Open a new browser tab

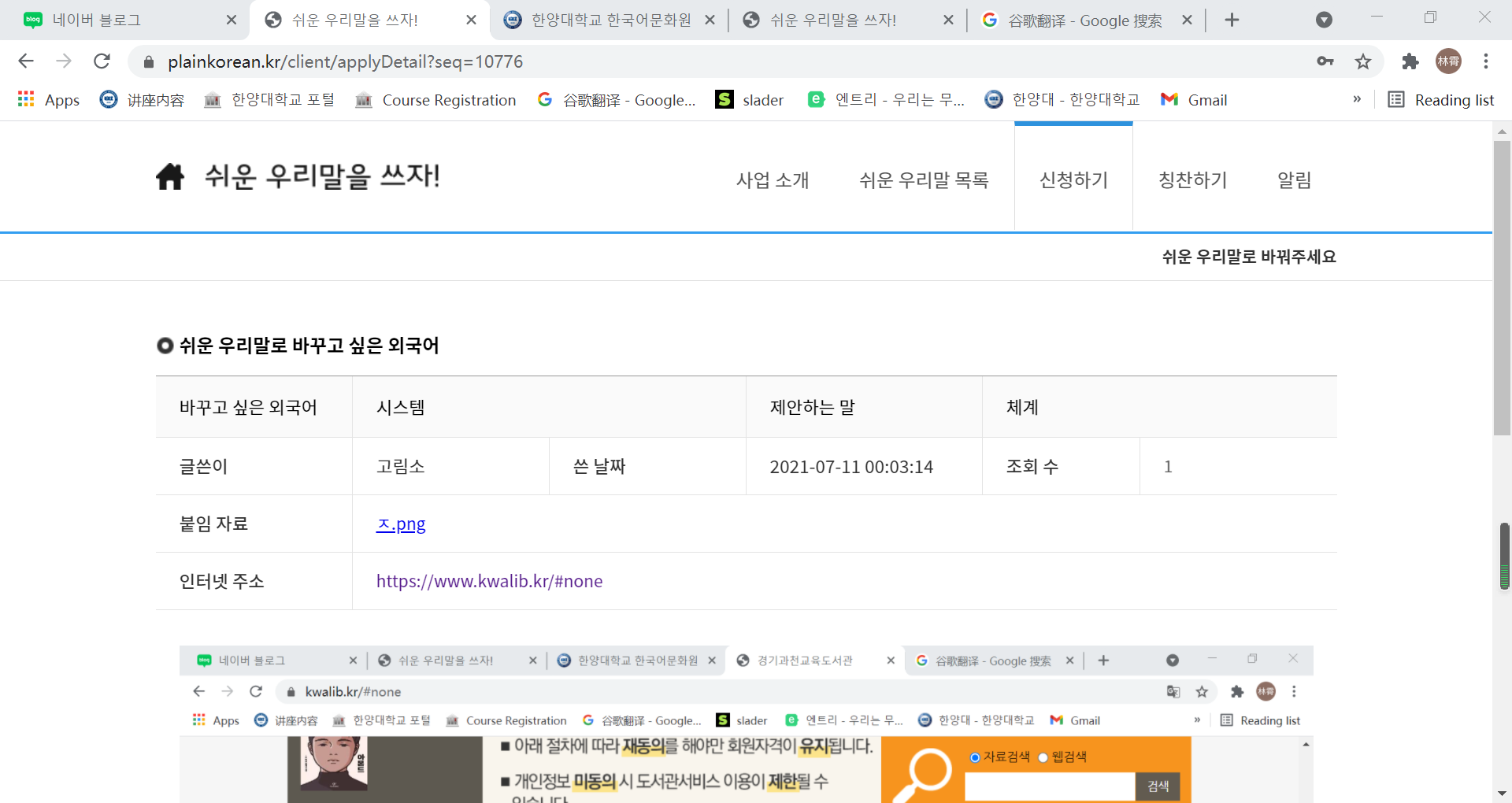coord(1232,20)
